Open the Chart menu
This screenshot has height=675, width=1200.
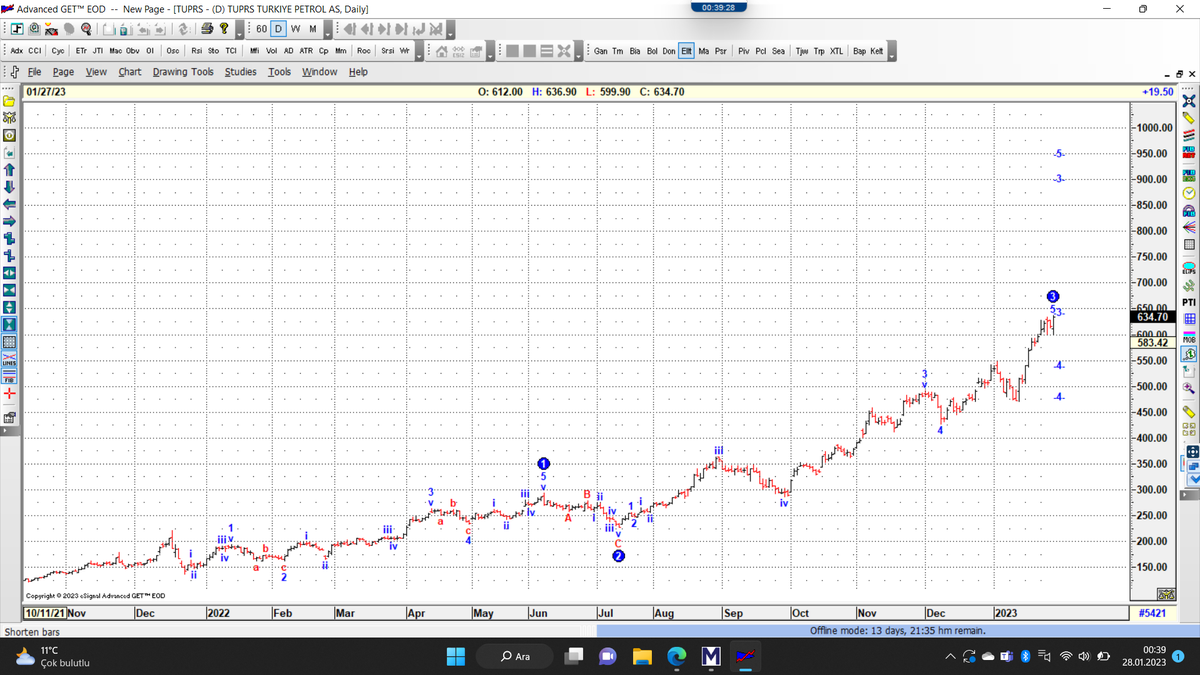[130, 72]
